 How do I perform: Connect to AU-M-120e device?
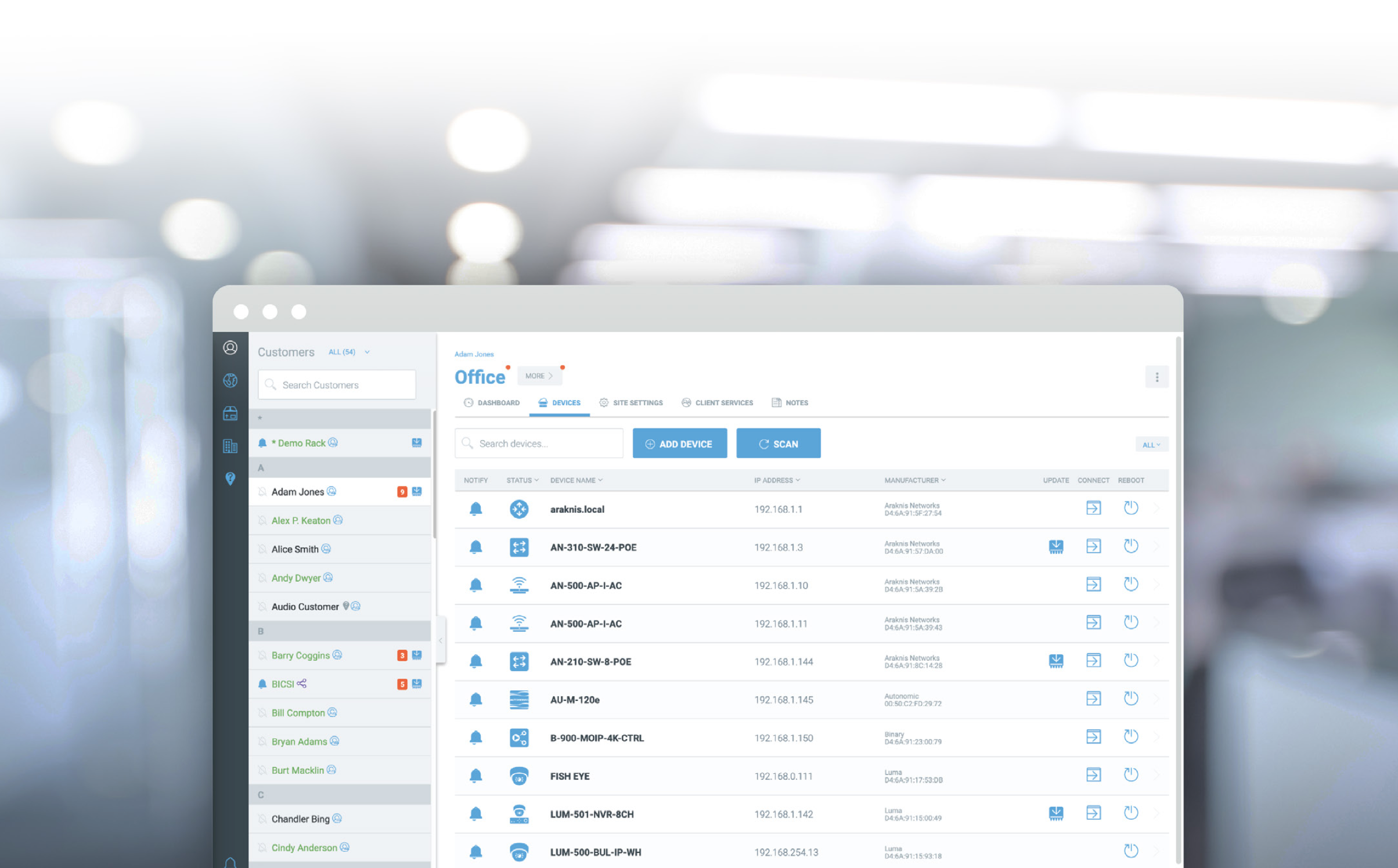1093,698
